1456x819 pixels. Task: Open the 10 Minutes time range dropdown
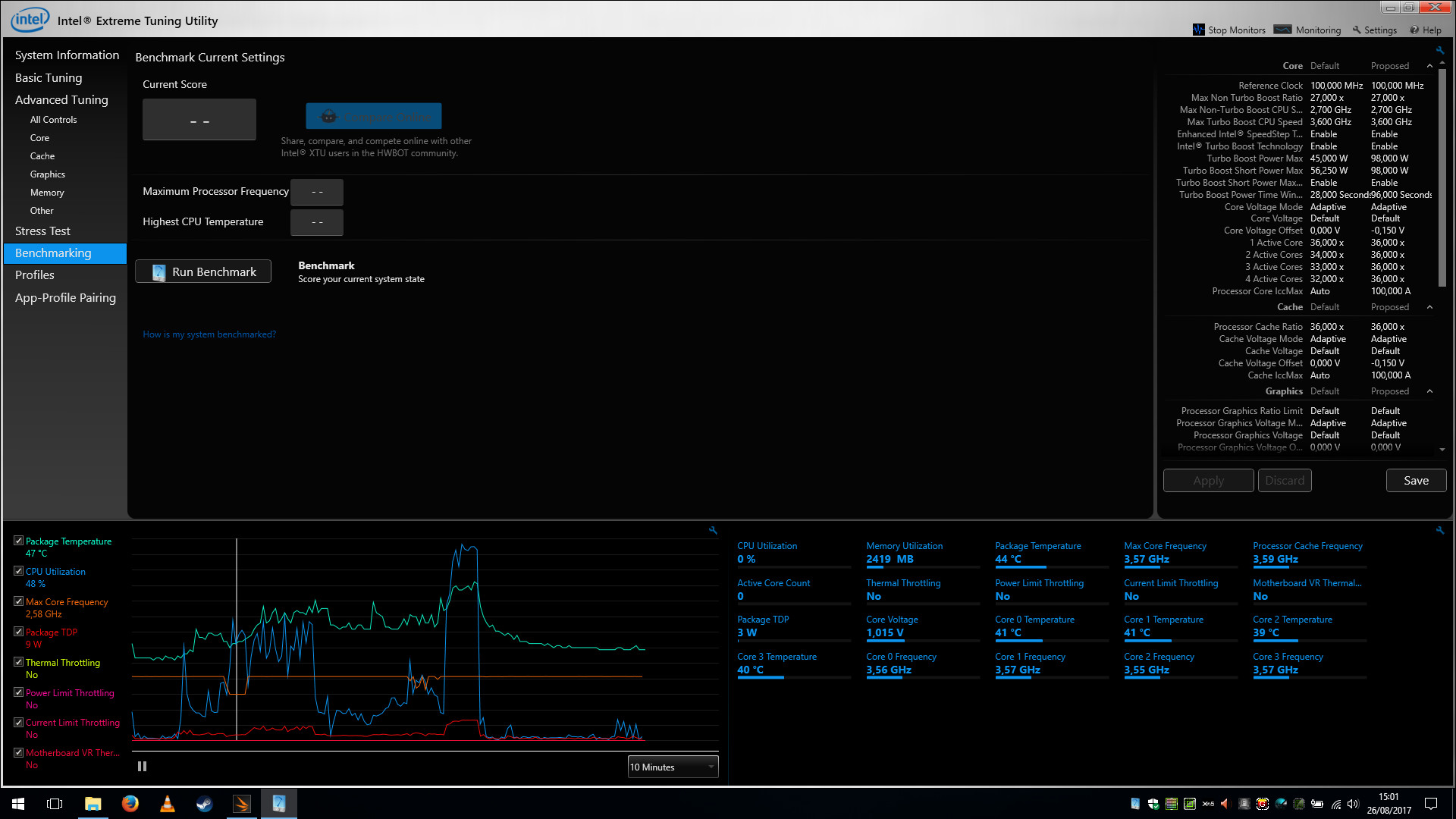673,767
